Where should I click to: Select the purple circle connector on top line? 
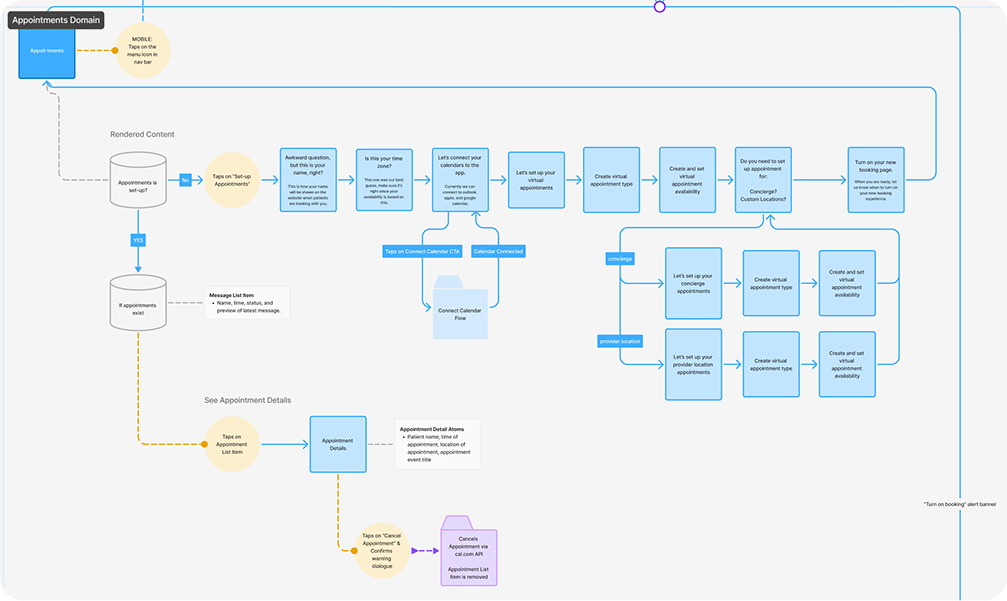tap(660, 6)
